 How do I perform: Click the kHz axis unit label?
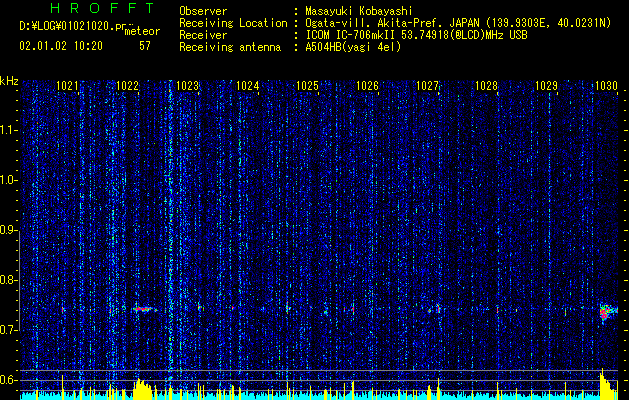pos(9,81)
